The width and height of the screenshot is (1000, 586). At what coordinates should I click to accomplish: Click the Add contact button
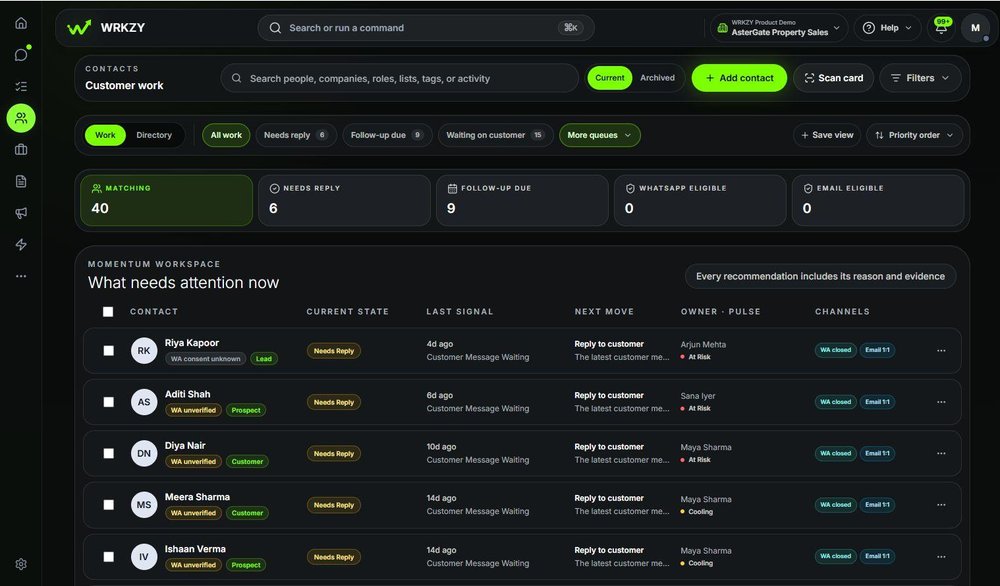739,78
